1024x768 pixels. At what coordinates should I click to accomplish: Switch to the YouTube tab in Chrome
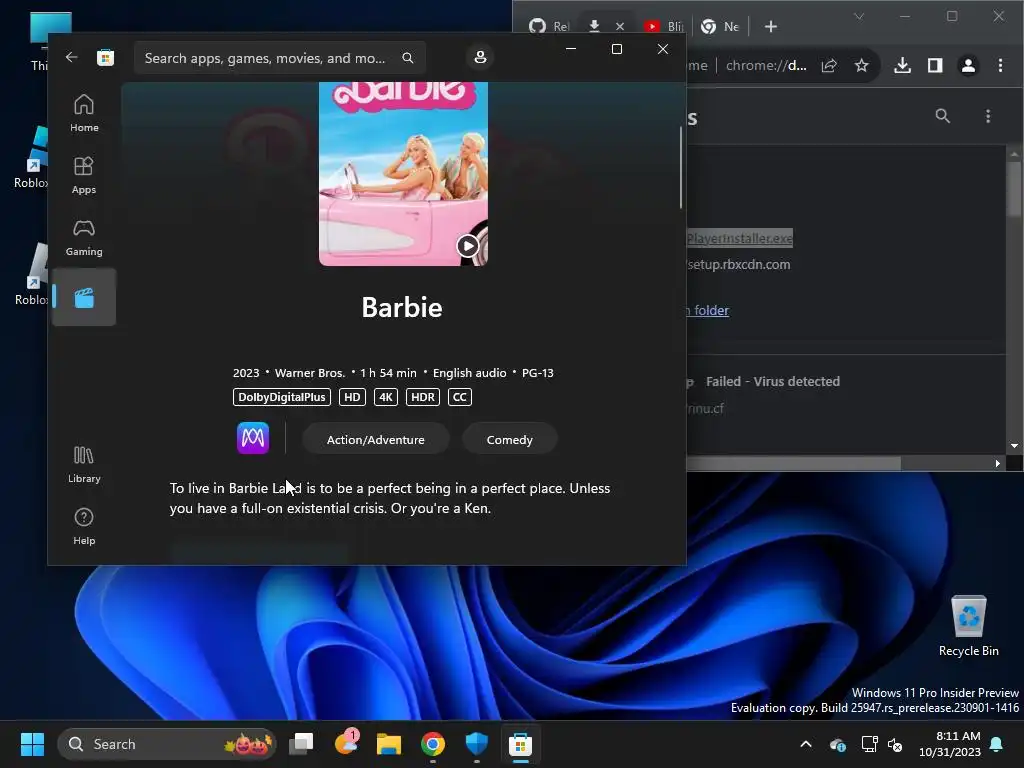663,26
